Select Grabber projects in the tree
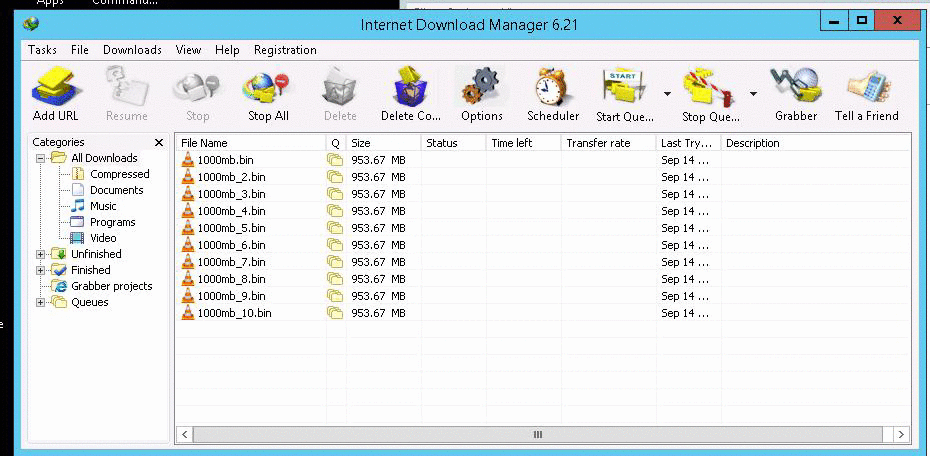Screen dimensions: 930x456 point(112,286)
